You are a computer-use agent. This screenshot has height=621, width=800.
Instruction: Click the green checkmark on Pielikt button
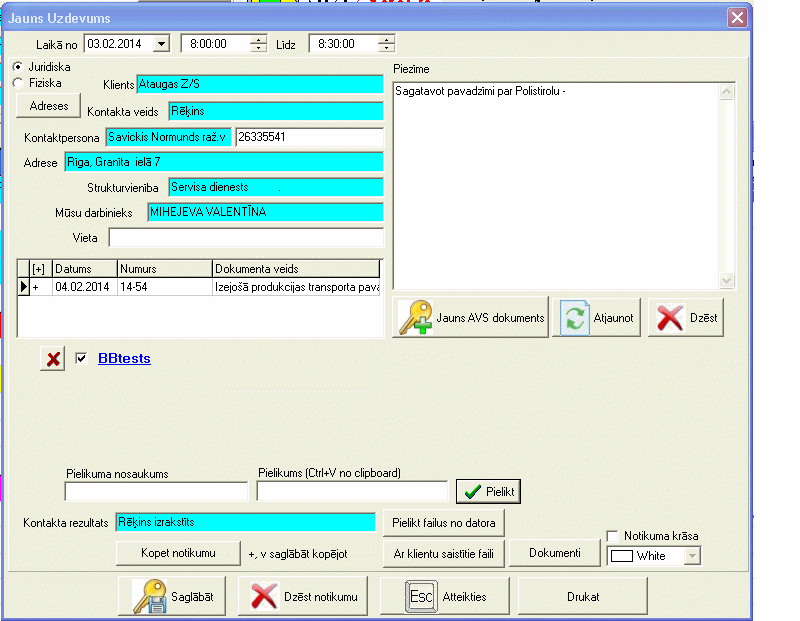click(x=472, y=491)
